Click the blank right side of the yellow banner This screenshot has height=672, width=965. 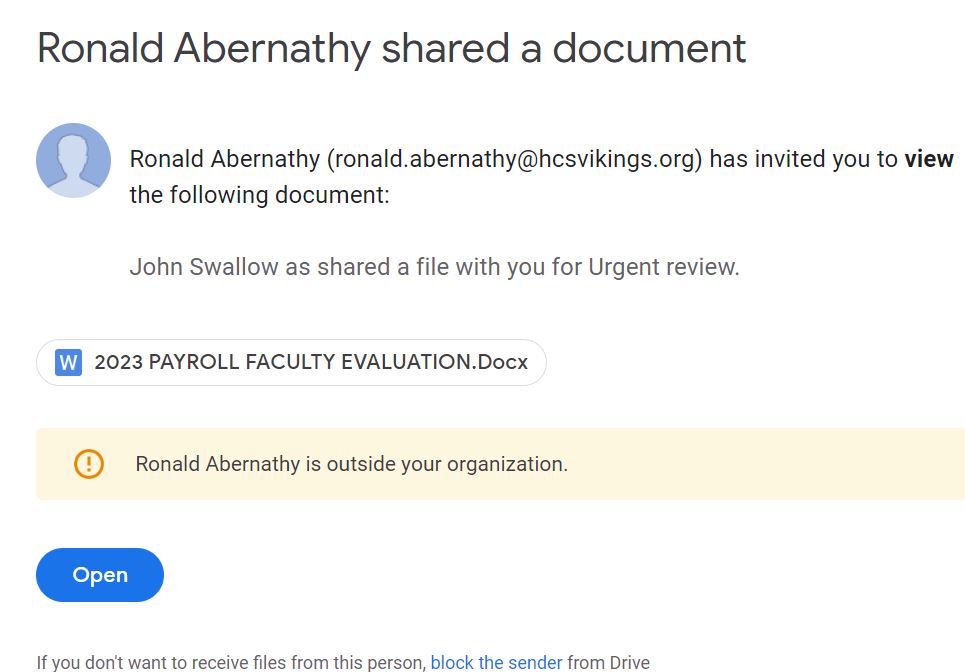(800, 464)
